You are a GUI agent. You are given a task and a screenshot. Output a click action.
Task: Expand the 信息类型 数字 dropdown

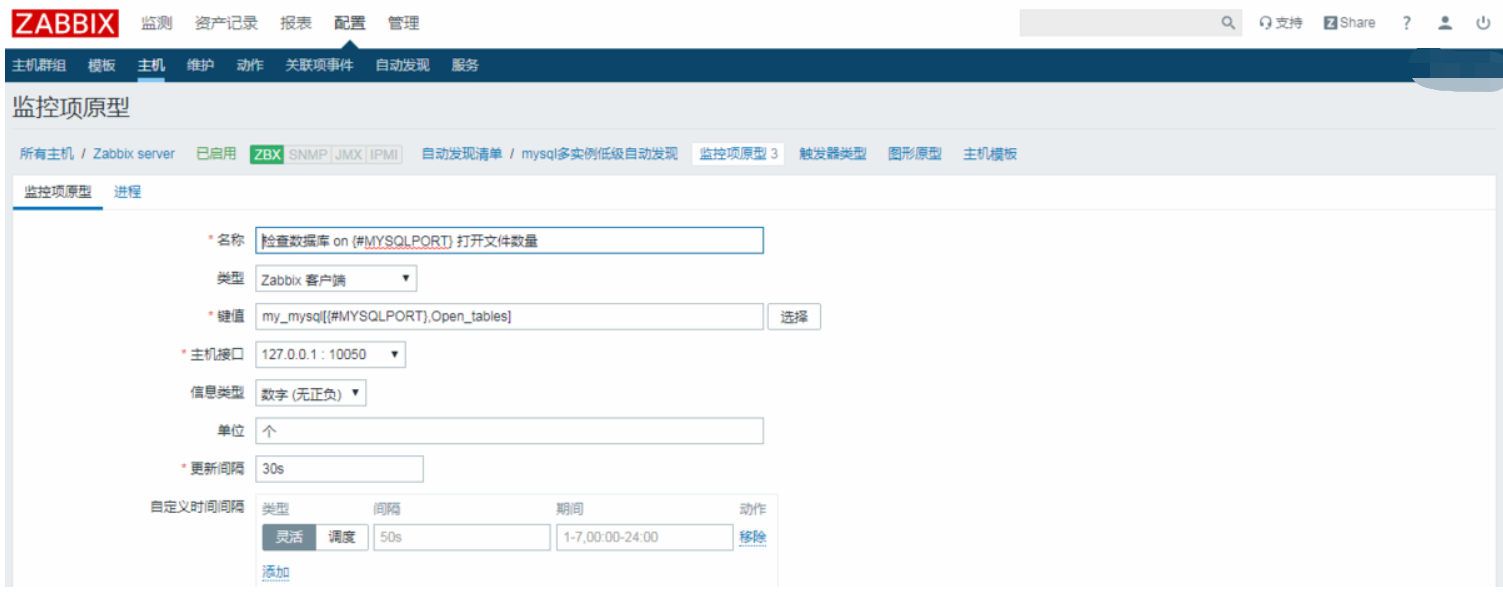pyautogui.click(x=311, y=393)
